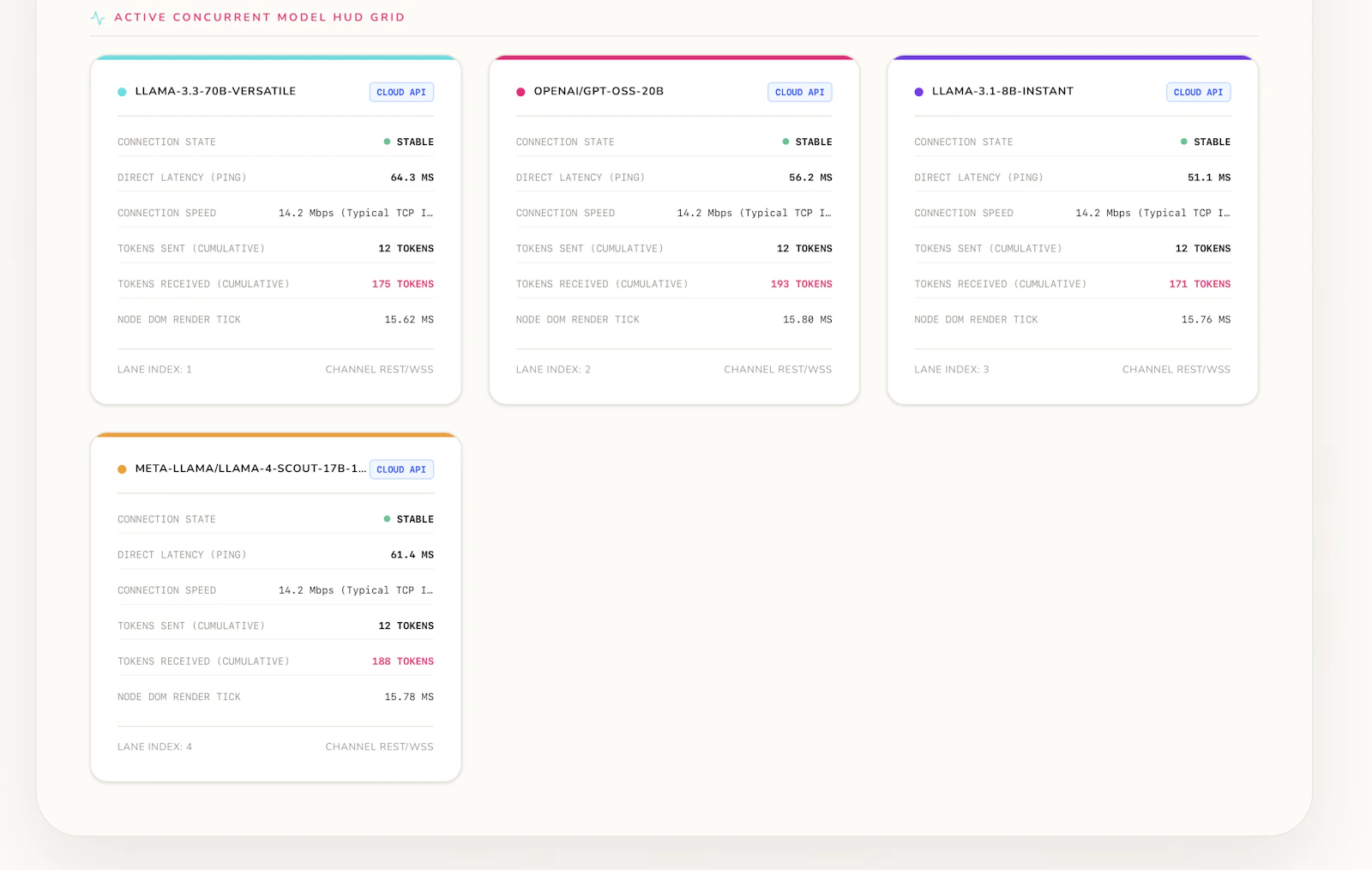The width and height of the screenshot is (1372, 870).
Task: Click the STABLE status text in the LLAMA-3.1-8B-INSTANT card
Action: pyautogui.click(x=1212, y=142)
